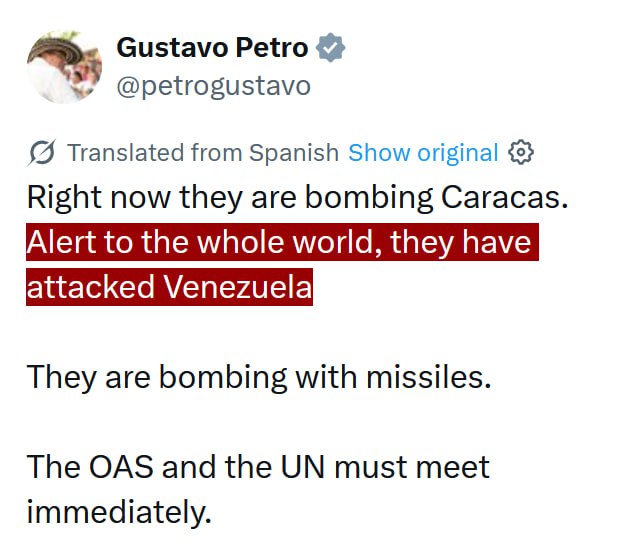The height and width of the screenshot is (555, 625).
Task: Click the sentence "They are bombing with missiles."
Action: point(259,377)
